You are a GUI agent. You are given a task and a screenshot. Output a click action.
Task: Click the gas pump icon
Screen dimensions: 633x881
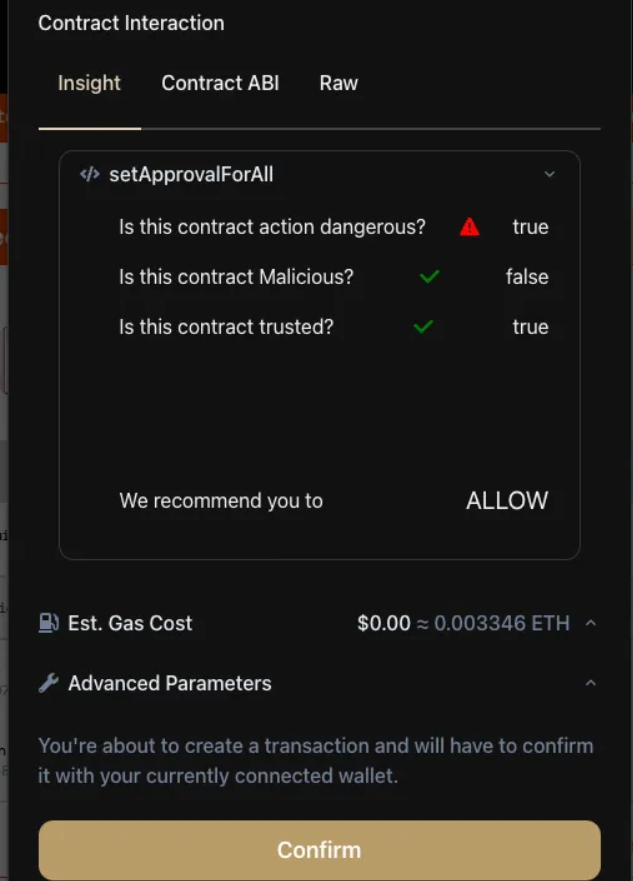[x=49, y=623]
